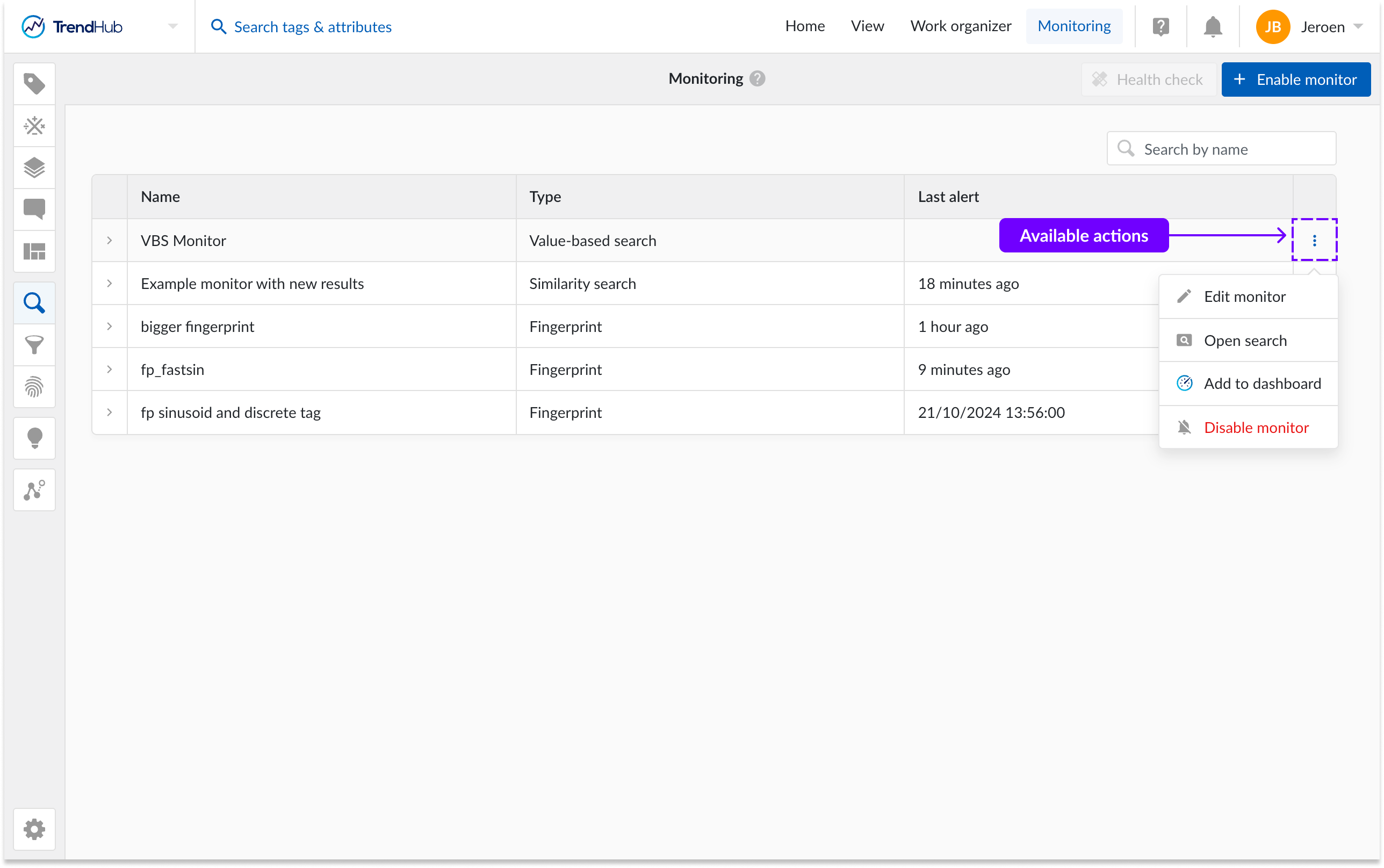Expand the VBS Monitor row
This screenshot has height=868, width=1384.
[109, 241]
